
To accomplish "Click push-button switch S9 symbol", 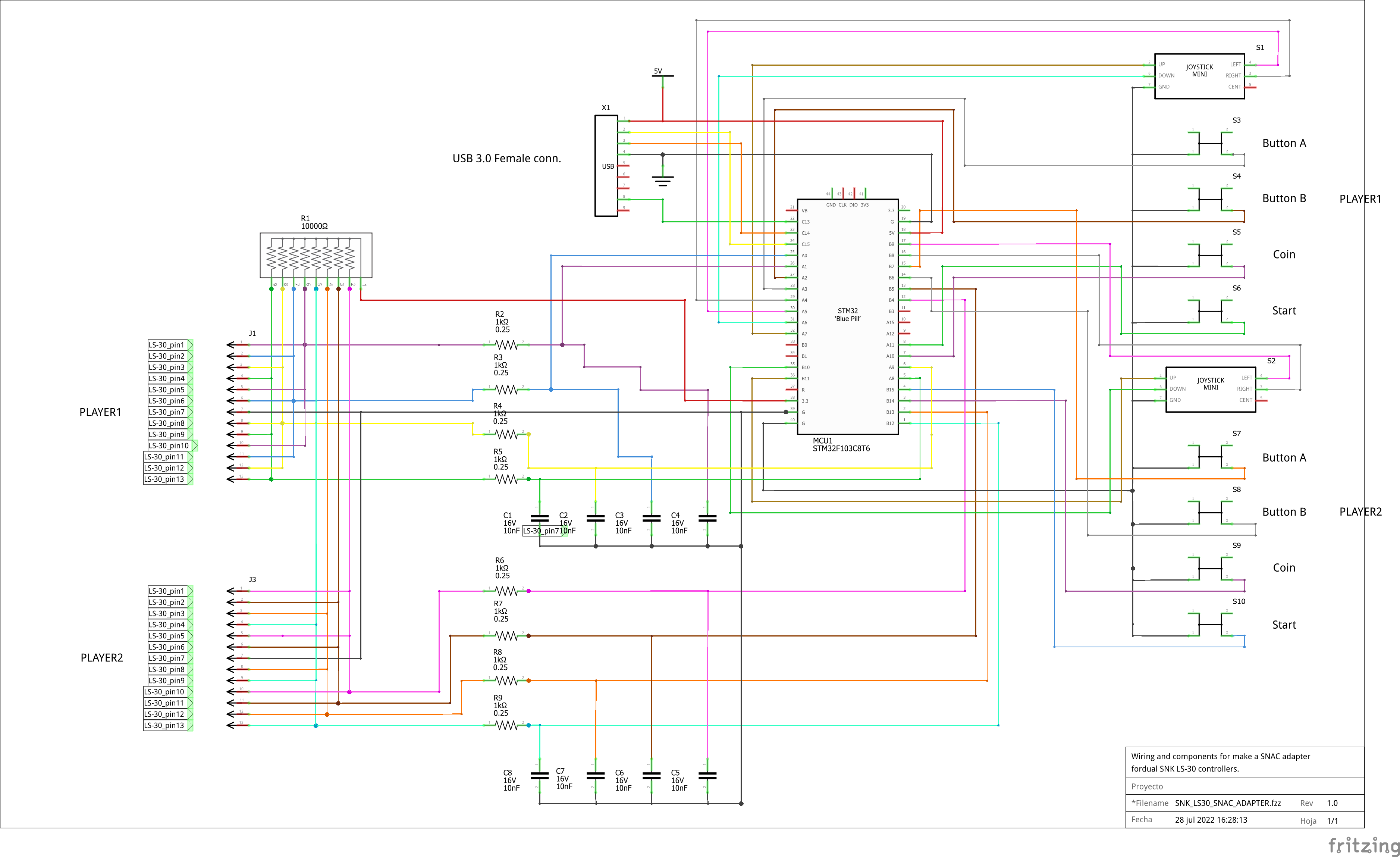I will click(1210, 568).
